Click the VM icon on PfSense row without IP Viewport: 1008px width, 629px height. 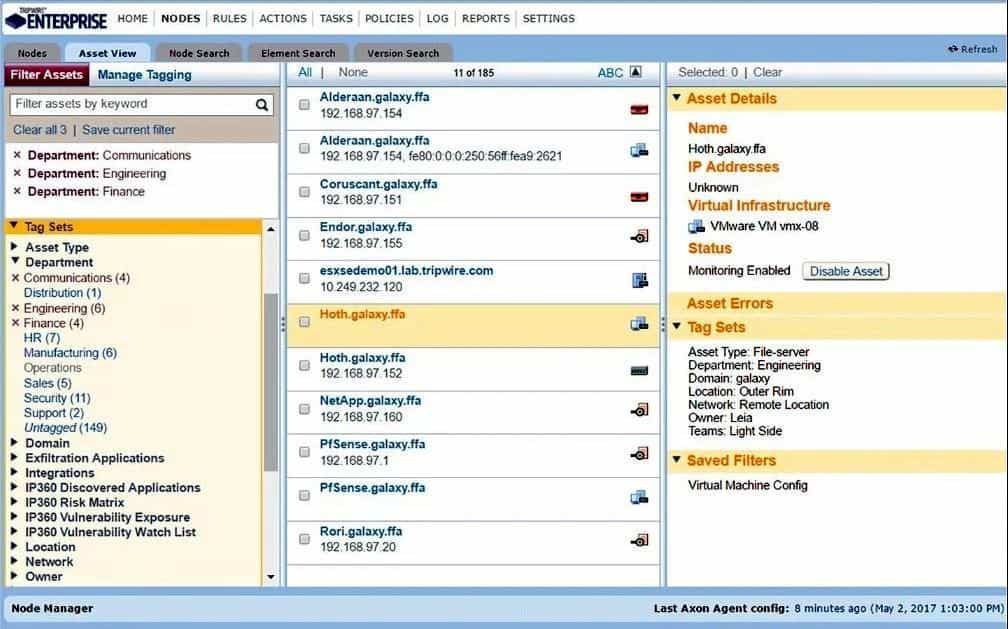639,497
